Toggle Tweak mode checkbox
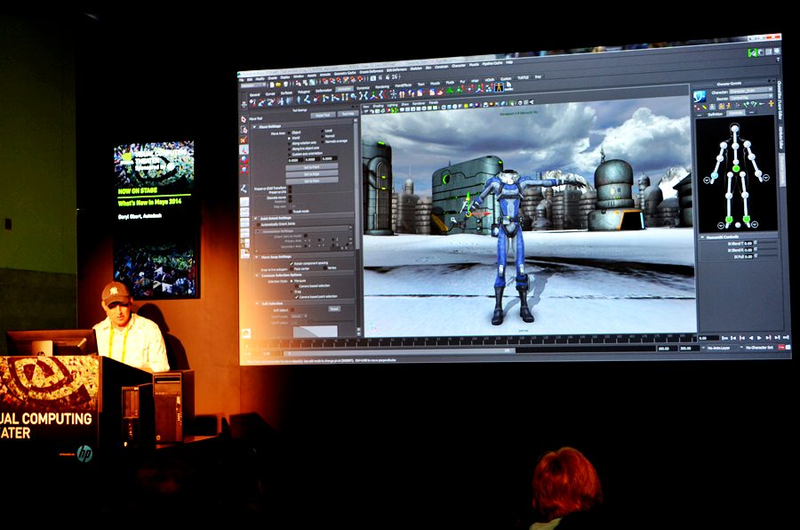Image resolution: width=800 pixels, height=530 pixels. point(290,211)
